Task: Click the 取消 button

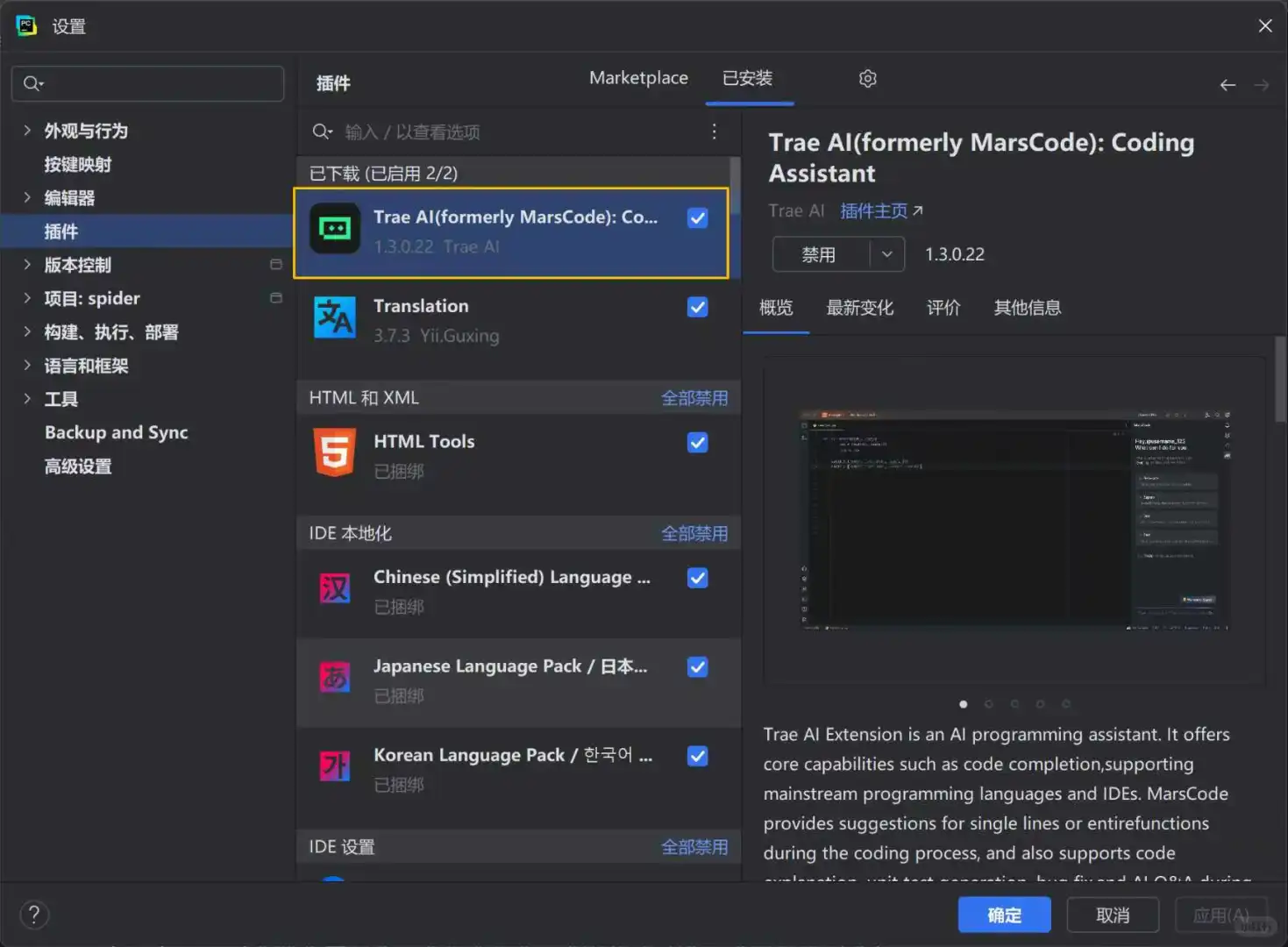Action: coord(1113,915)
